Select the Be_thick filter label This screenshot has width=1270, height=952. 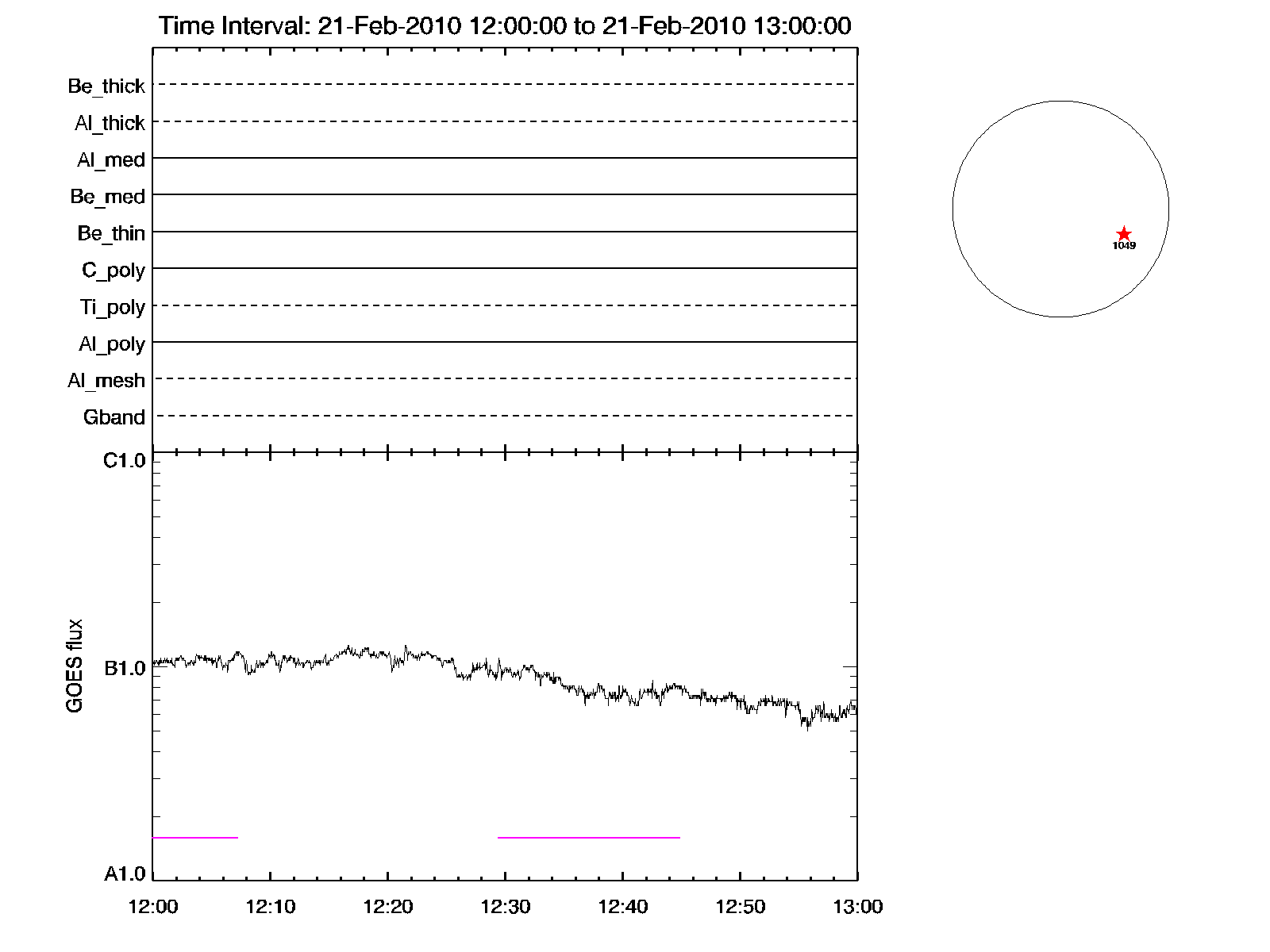coord(106,86)
